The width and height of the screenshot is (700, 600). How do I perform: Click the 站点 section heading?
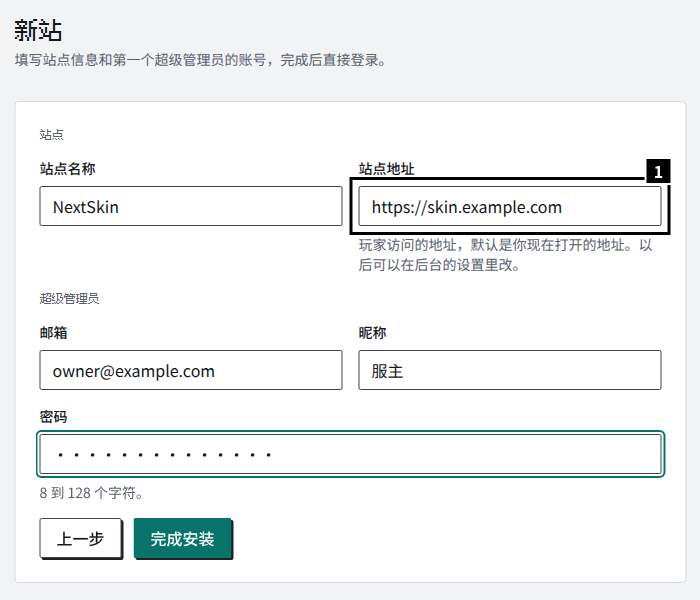(51, 135)
